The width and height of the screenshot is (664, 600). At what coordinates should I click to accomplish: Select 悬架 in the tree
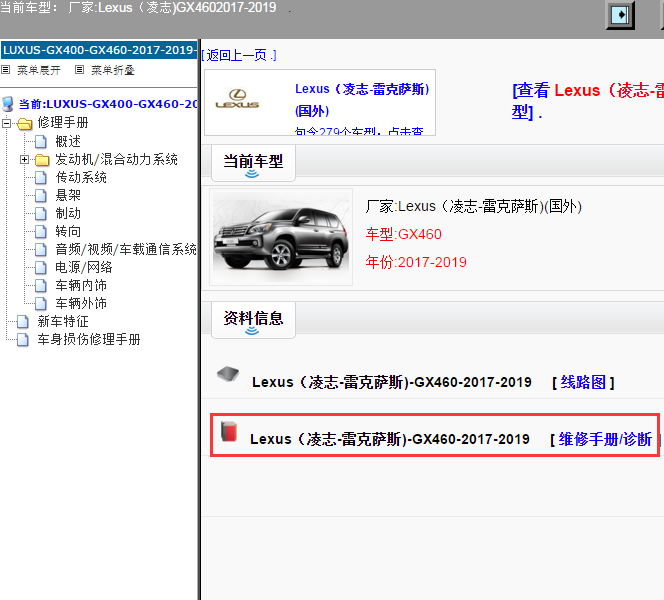pos(68,196)
